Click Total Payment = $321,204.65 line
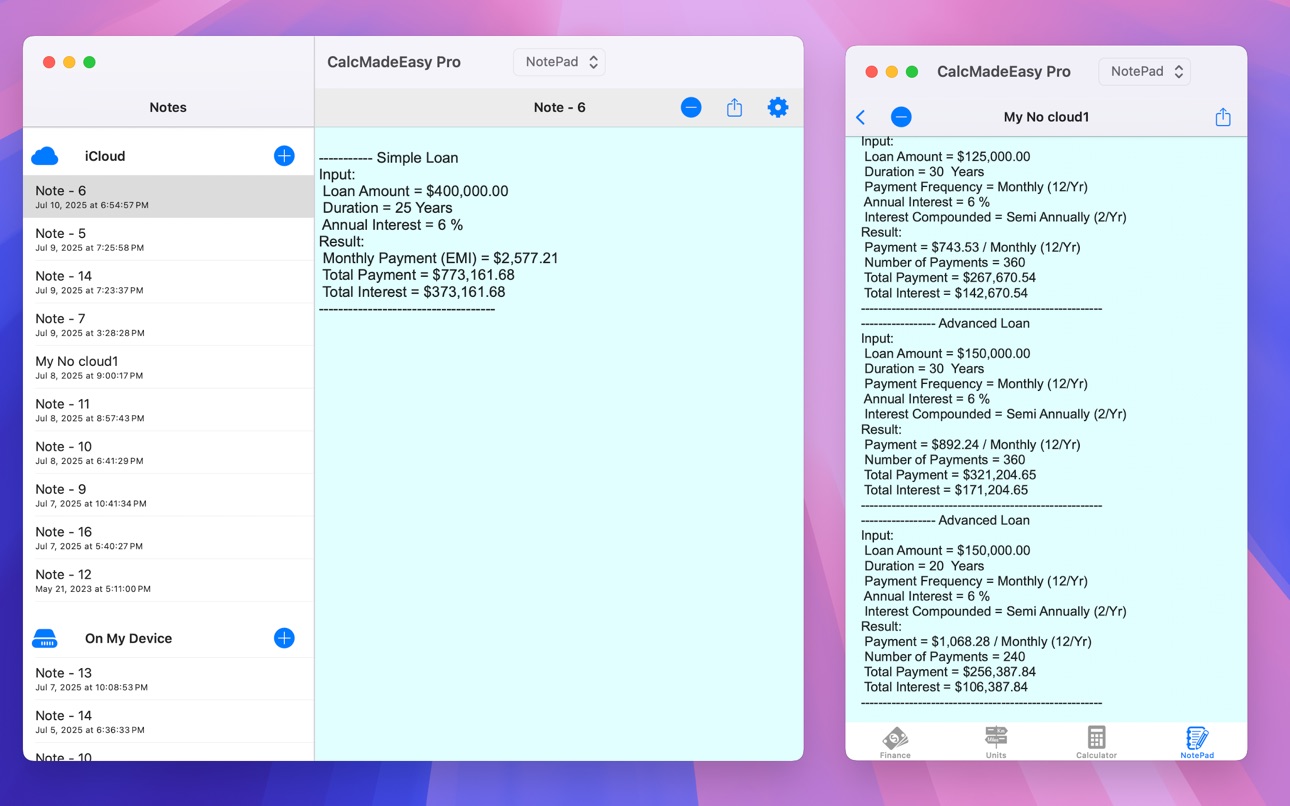 coord(950,475)
